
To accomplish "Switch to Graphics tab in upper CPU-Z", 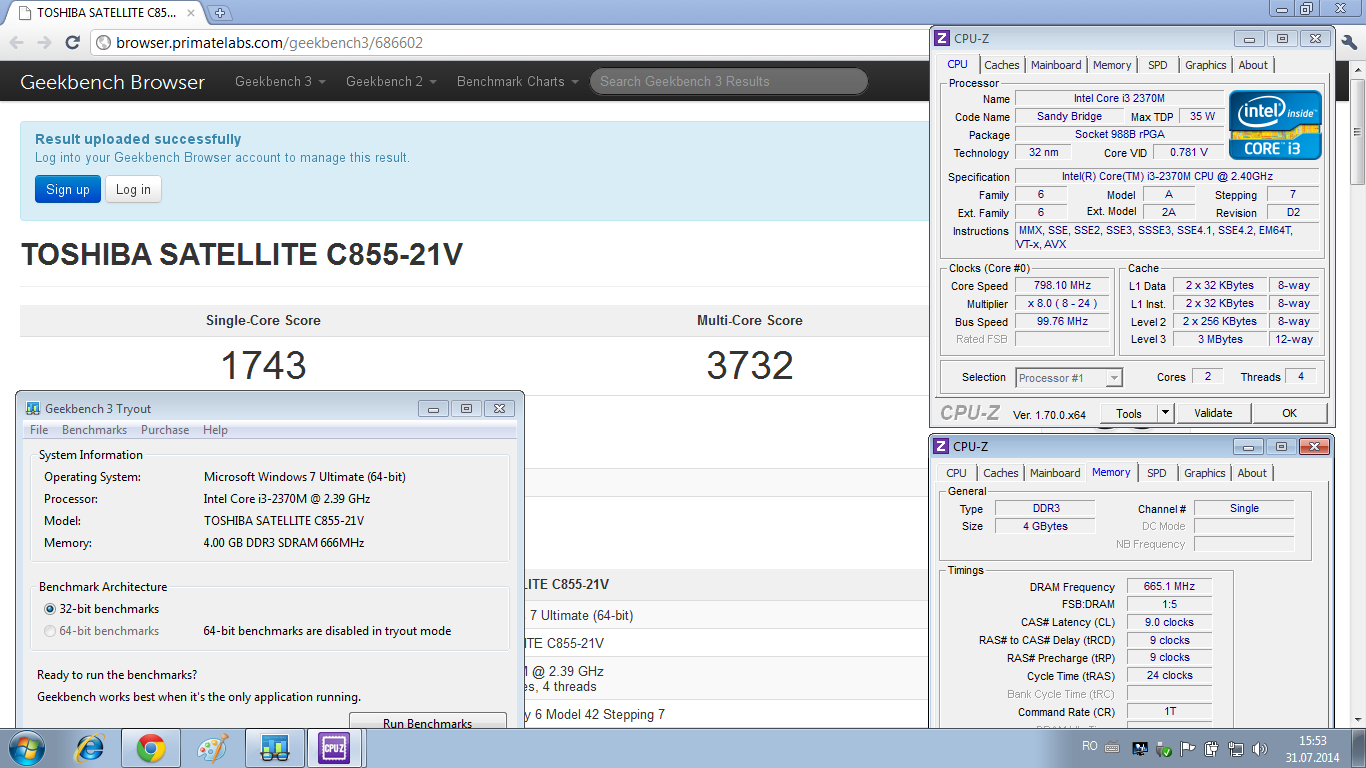I will pos(1205,65).
